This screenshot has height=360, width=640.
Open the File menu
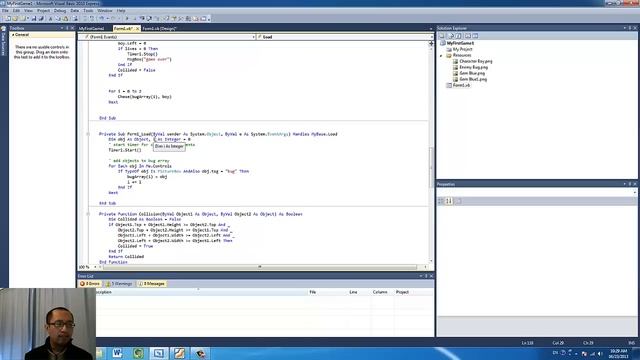coord(5,11)
